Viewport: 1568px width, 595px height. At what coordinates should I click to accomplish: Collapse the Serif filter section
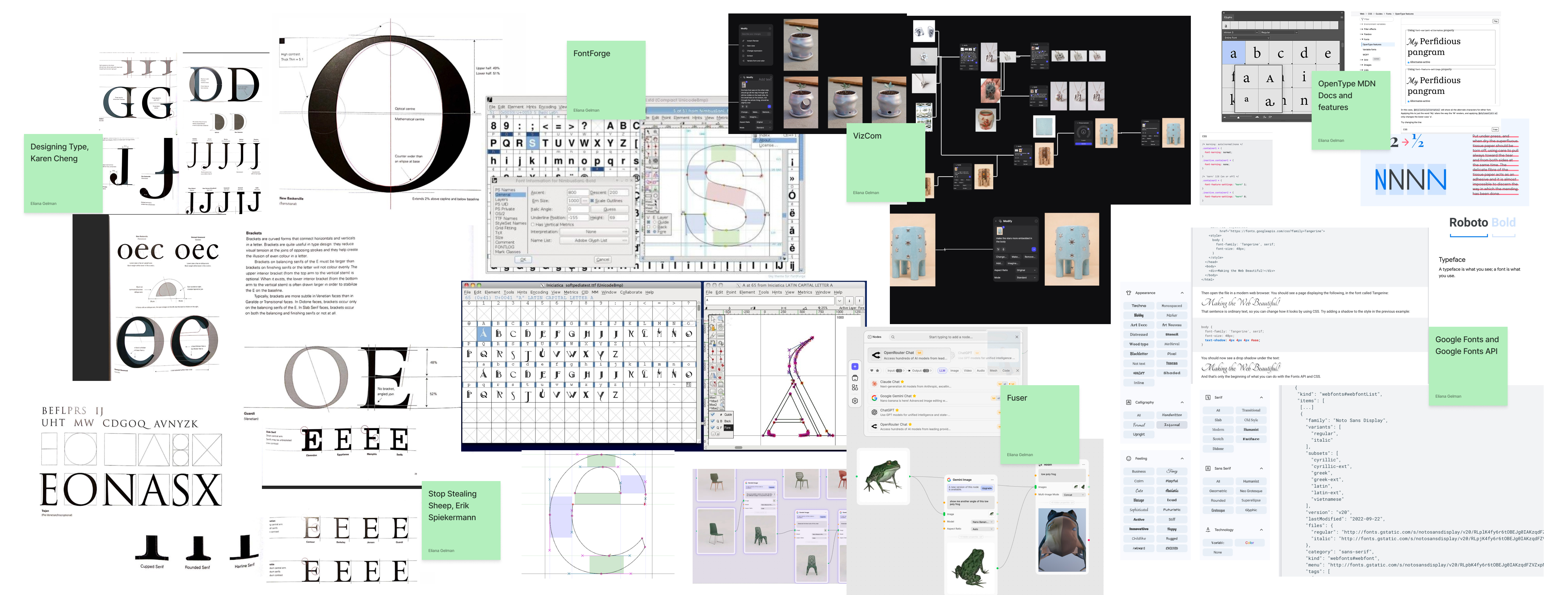1261,398
